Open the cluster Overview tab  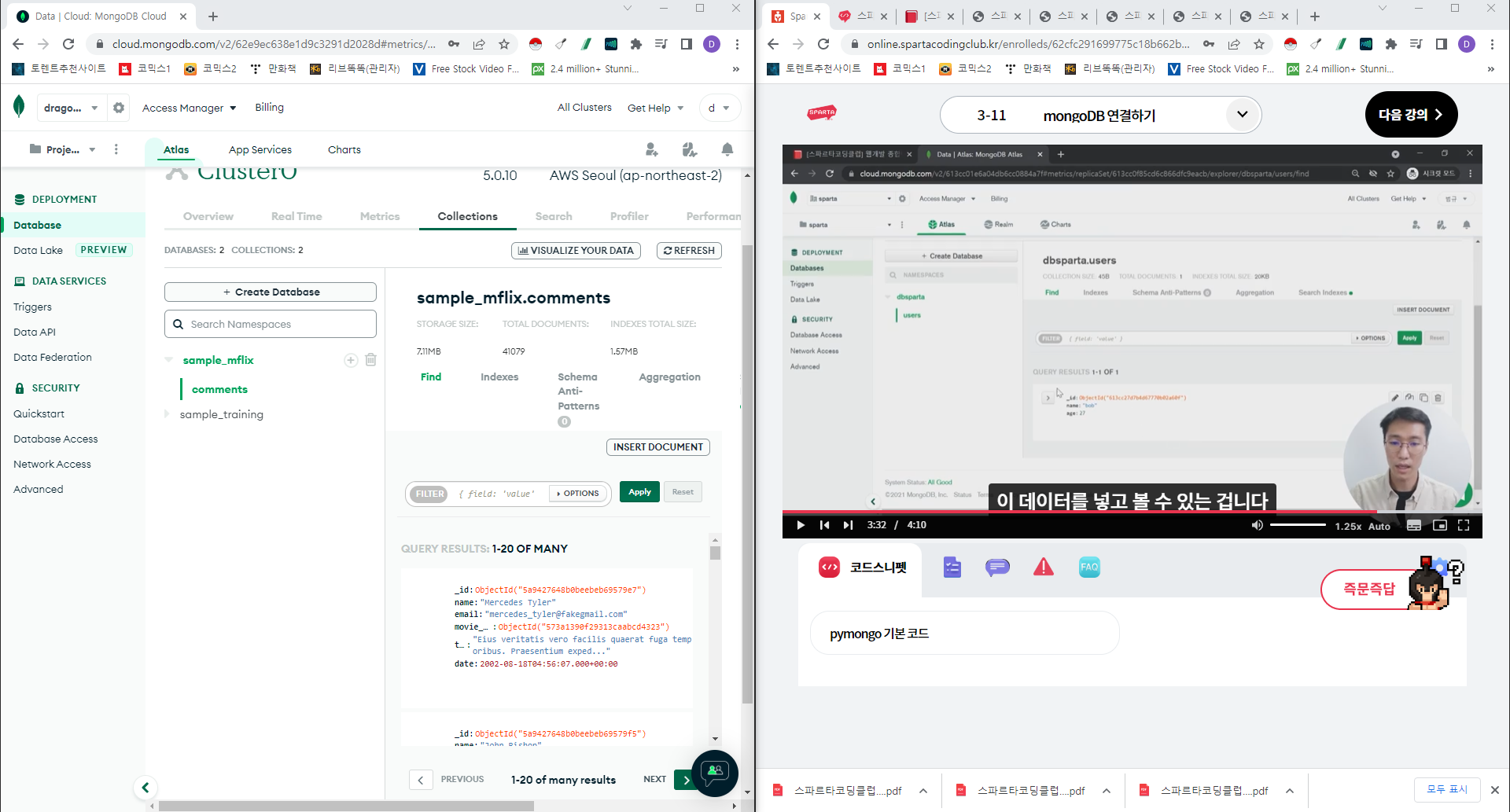(x=208, y=216)
